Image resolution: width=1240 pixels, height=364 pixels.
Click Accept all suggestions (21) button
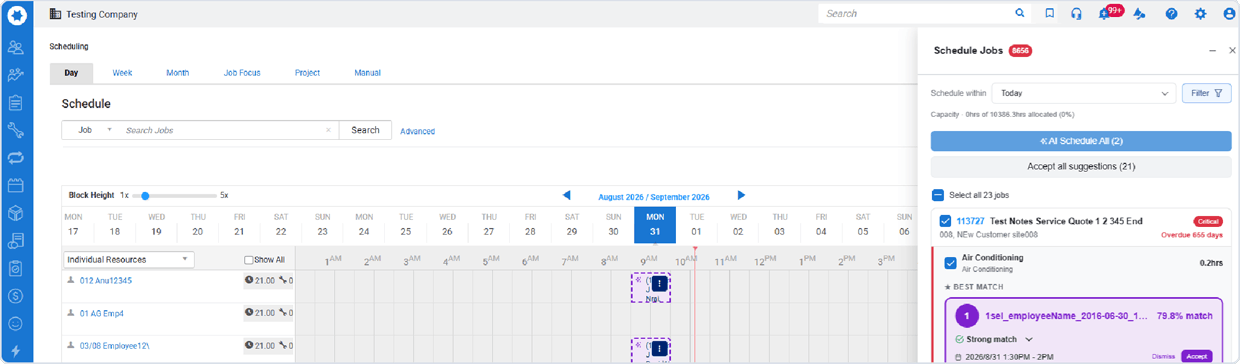pyautogui.click(x=1081, y=166)
